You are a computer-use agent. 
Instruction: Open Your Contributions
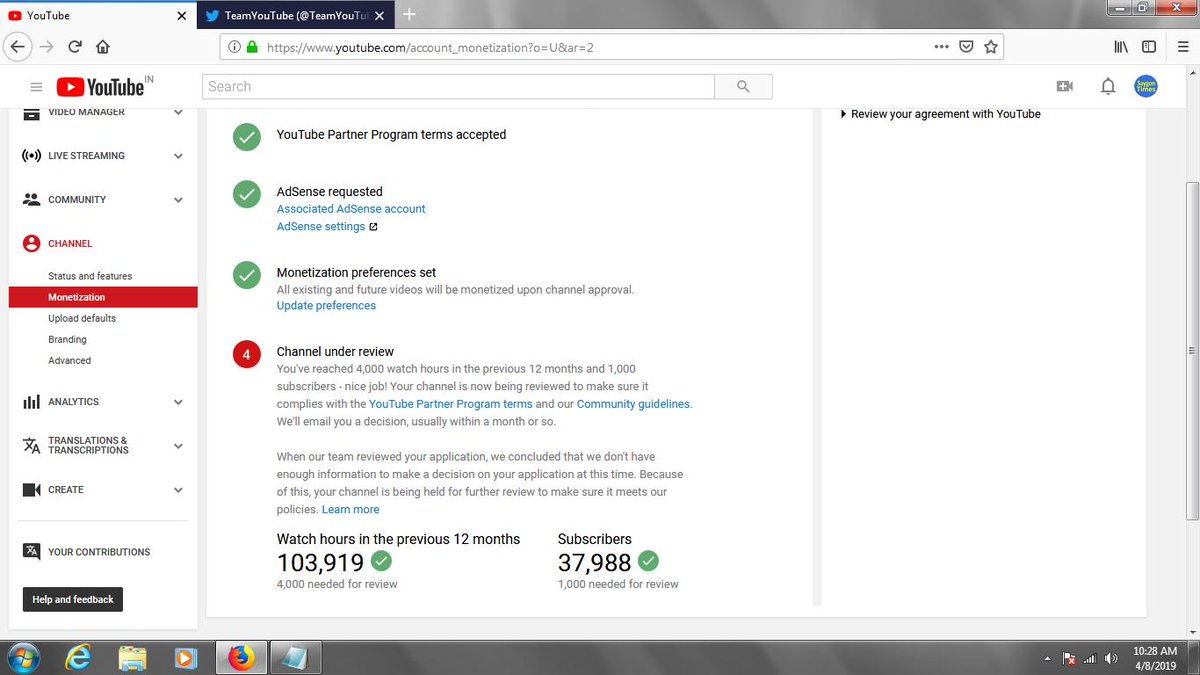99,552
